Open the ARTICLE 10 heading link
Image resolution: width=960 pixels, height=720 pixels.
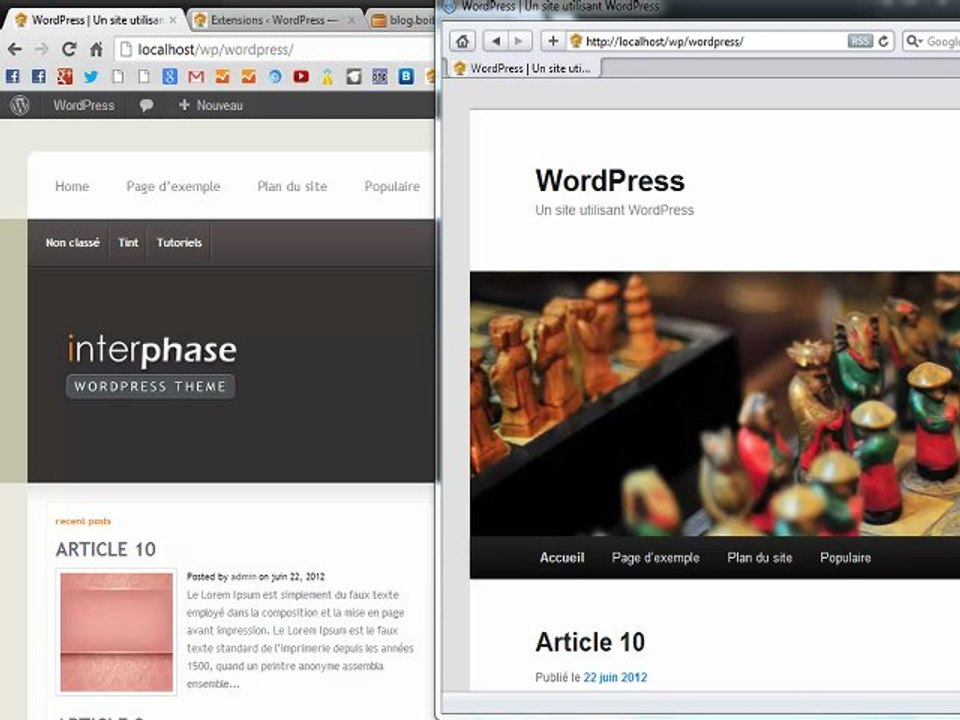[x=105, y=549]
